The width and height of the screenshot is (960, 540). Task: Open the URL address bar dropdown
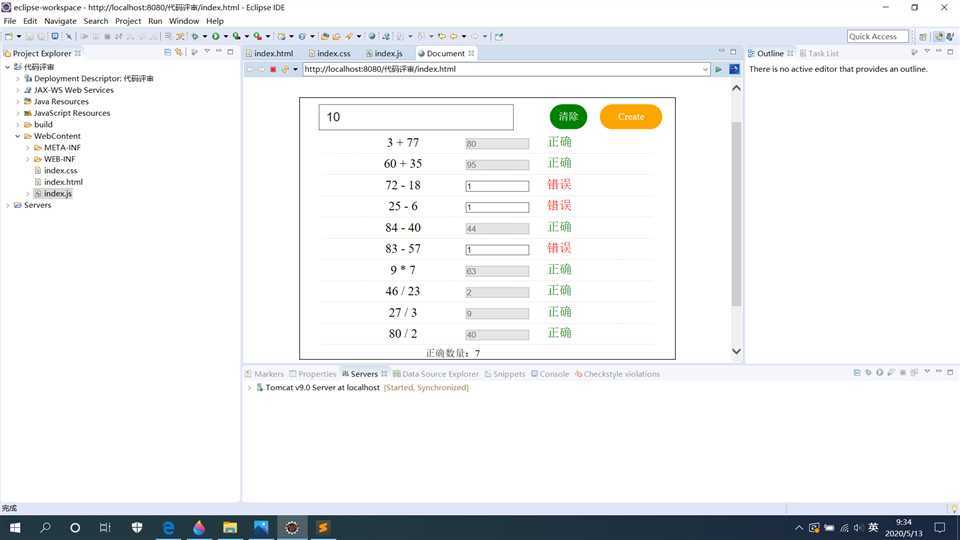pyautogui.click(x=705, y=69)
